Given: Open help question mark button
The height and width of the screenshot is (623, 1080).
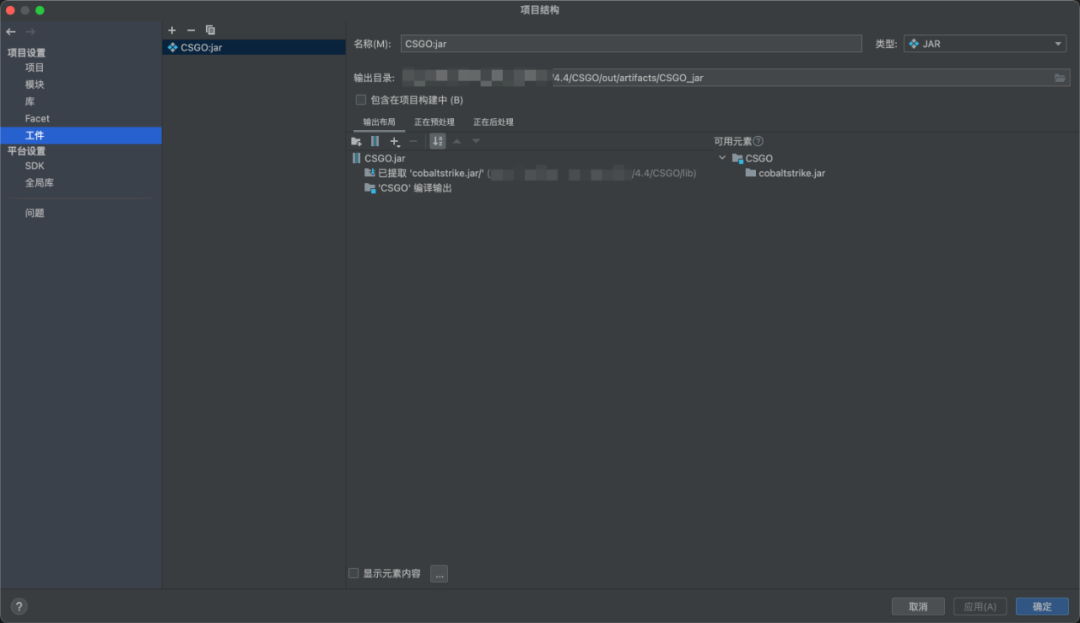Looking at the screenshot, I should 19,606.
